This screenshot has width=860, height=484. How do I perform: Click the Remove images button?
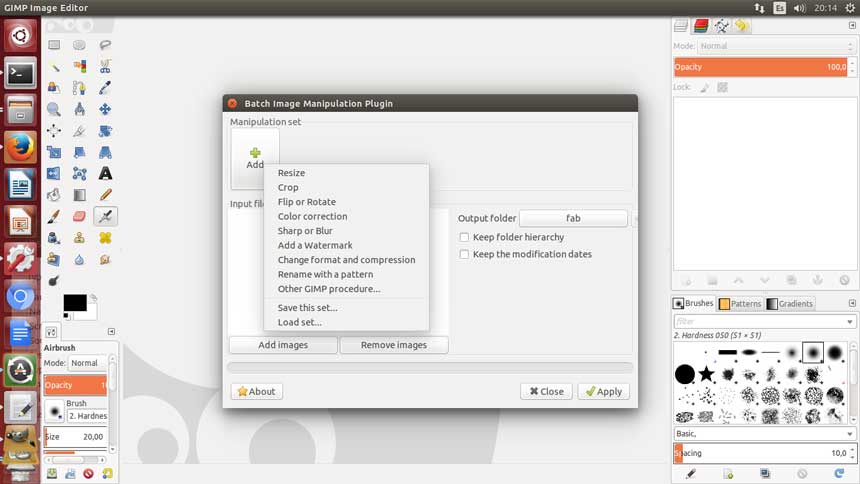click(x=394, y=345)
